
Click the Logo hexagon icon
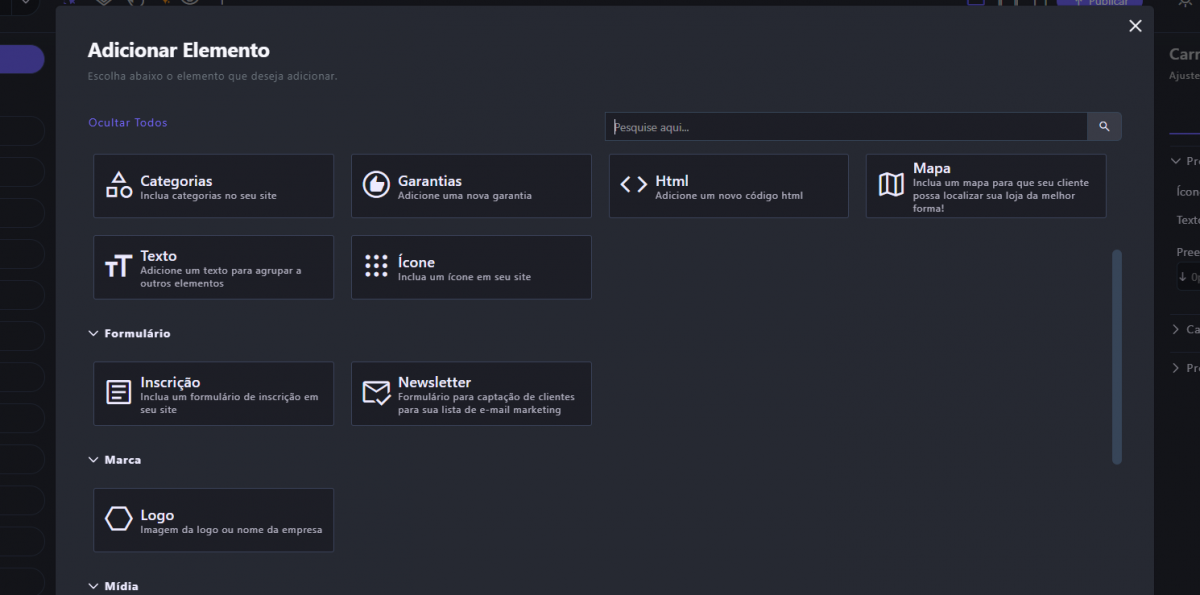tap(119, 519)
